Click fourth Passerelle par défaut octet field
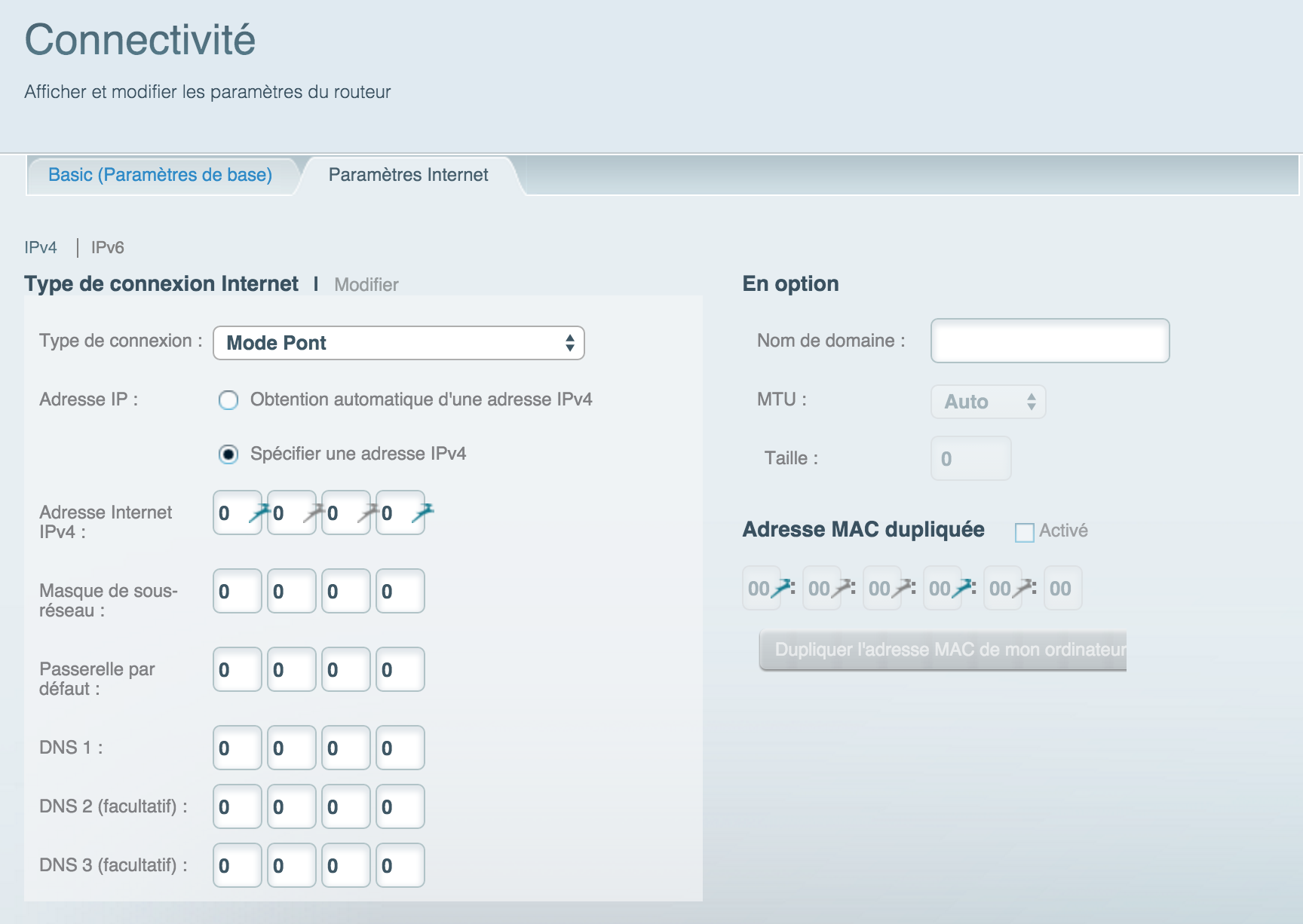 coord(400,670)
